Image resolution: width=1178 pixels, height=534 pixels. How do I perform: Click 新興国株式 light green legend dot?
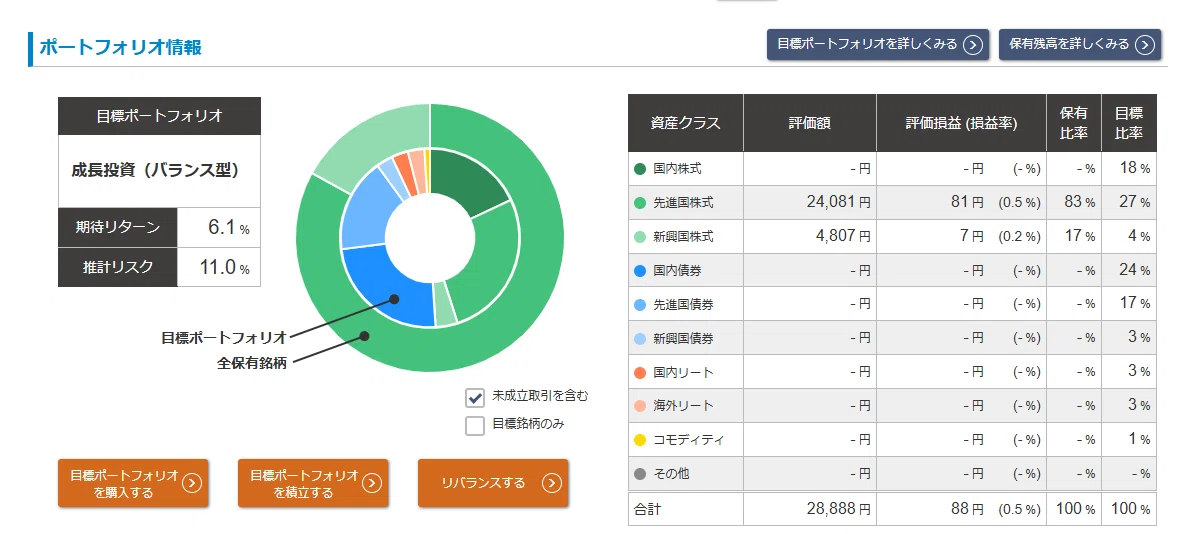pyautogui.click(x=640, y=237)
